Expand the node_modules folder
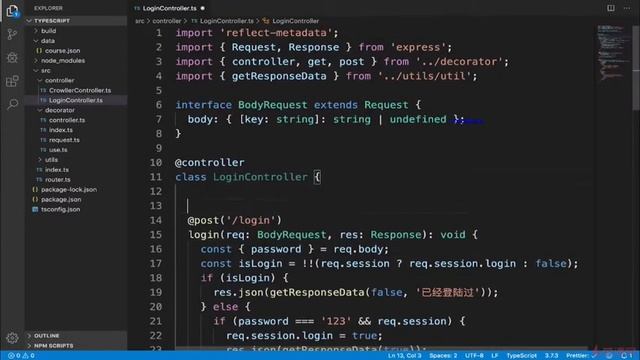This screenshot has height=360, width=640. 76,60
